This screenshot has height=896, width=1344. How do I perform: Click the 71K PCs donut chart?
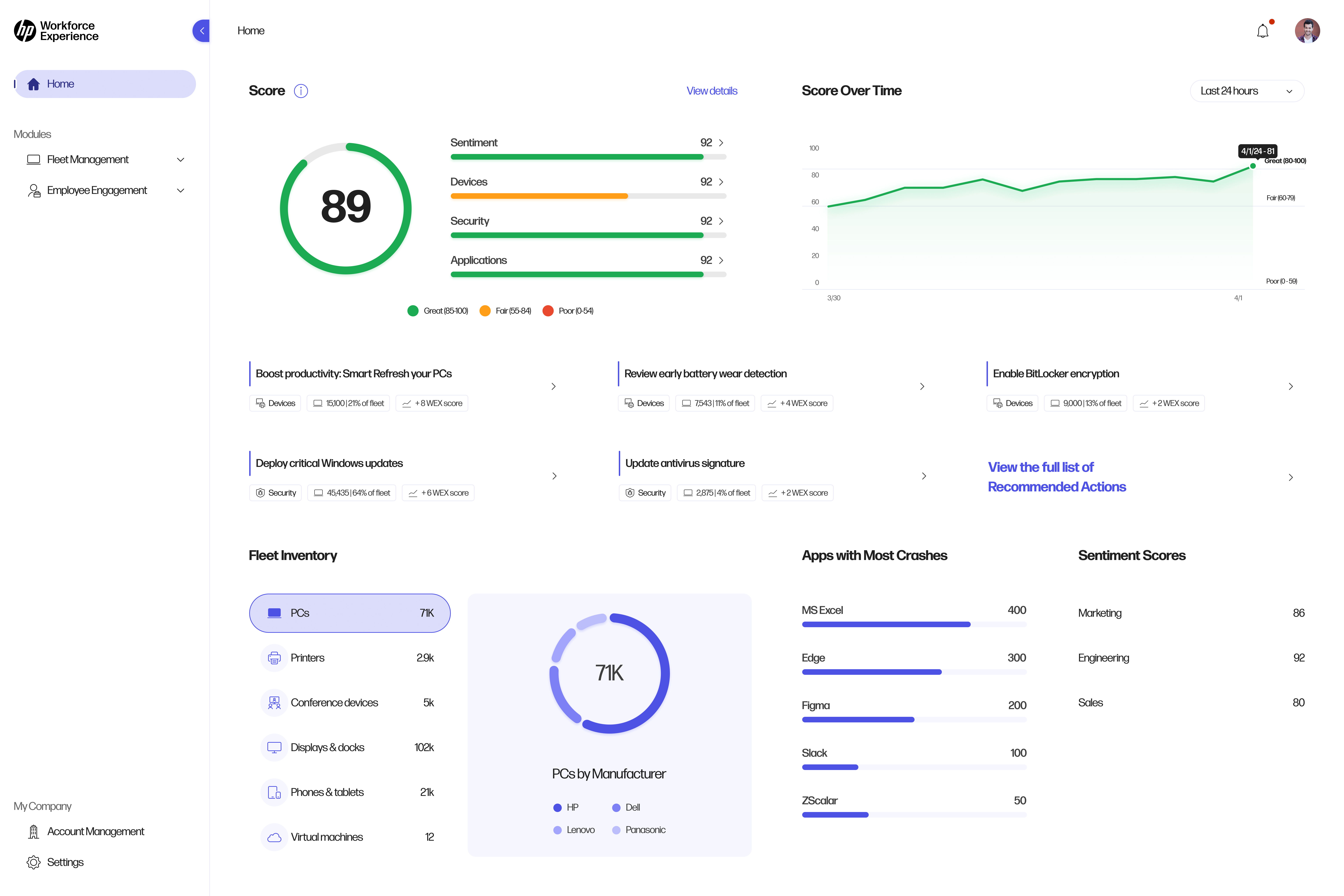610,673
